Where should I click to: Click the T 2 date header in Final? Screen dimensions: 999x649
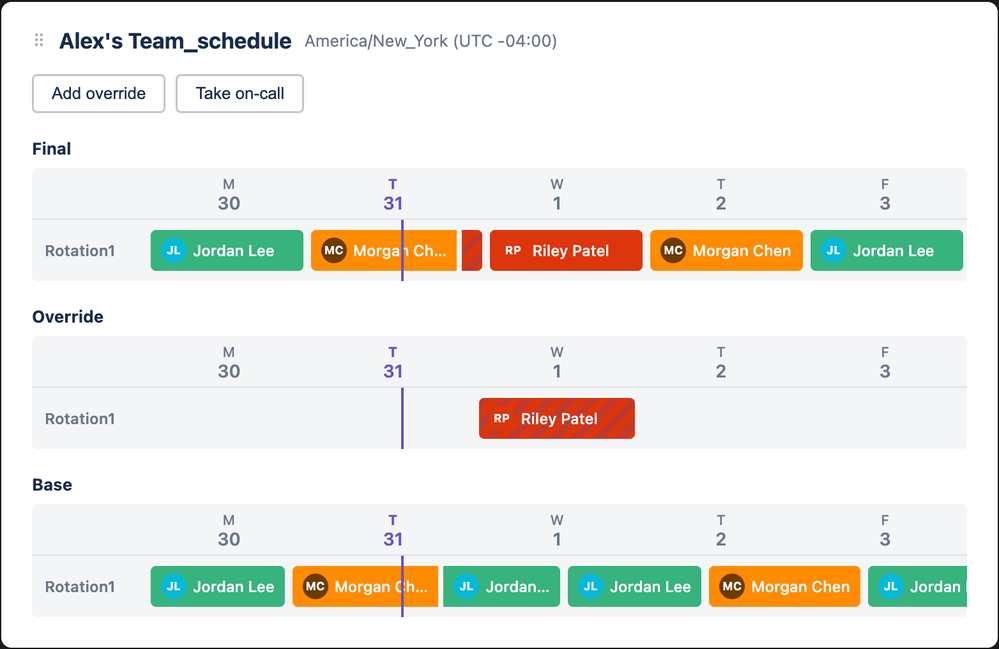pos(721,195)
